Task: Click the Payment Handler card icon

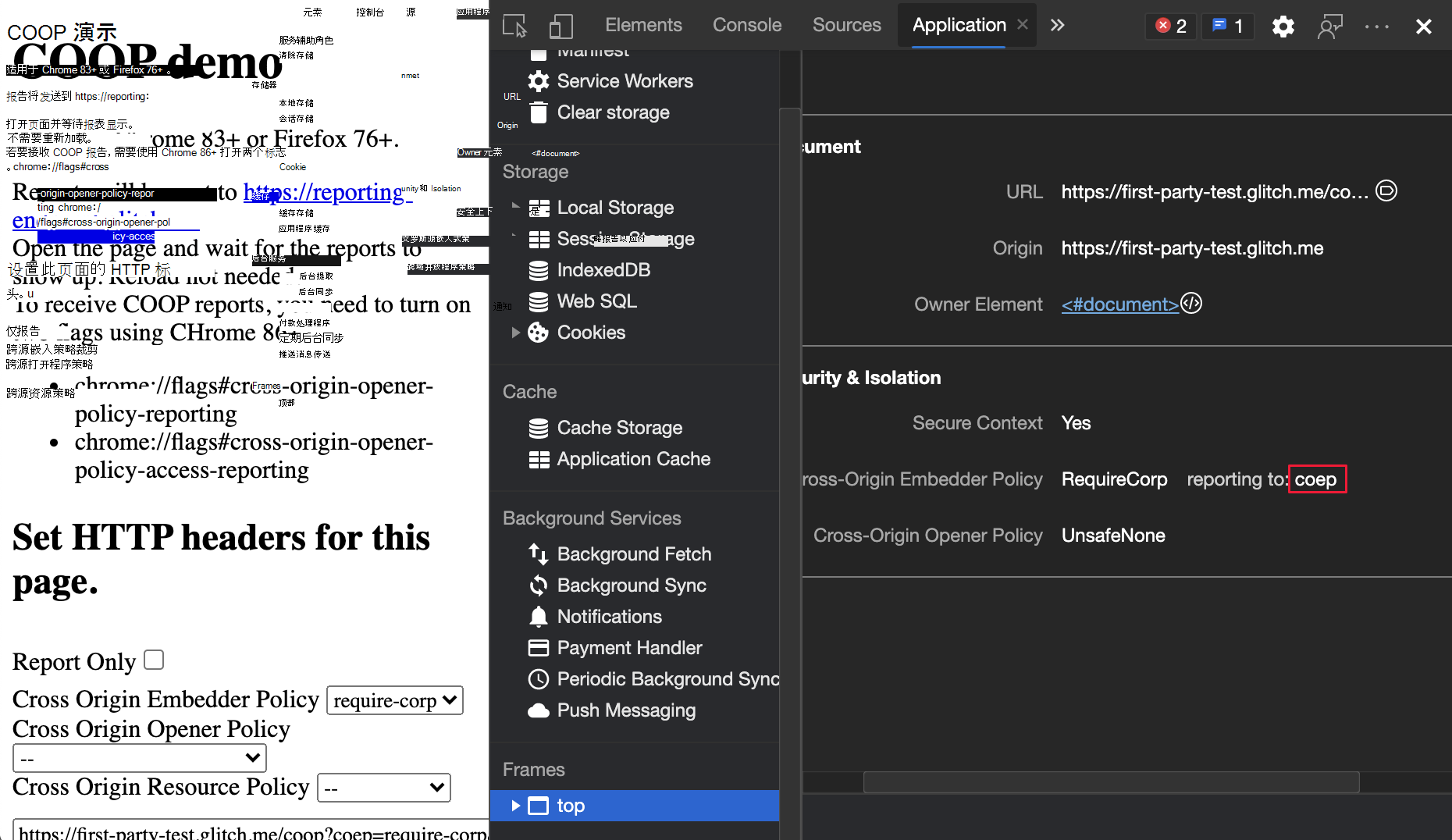Action: [539, 648]
